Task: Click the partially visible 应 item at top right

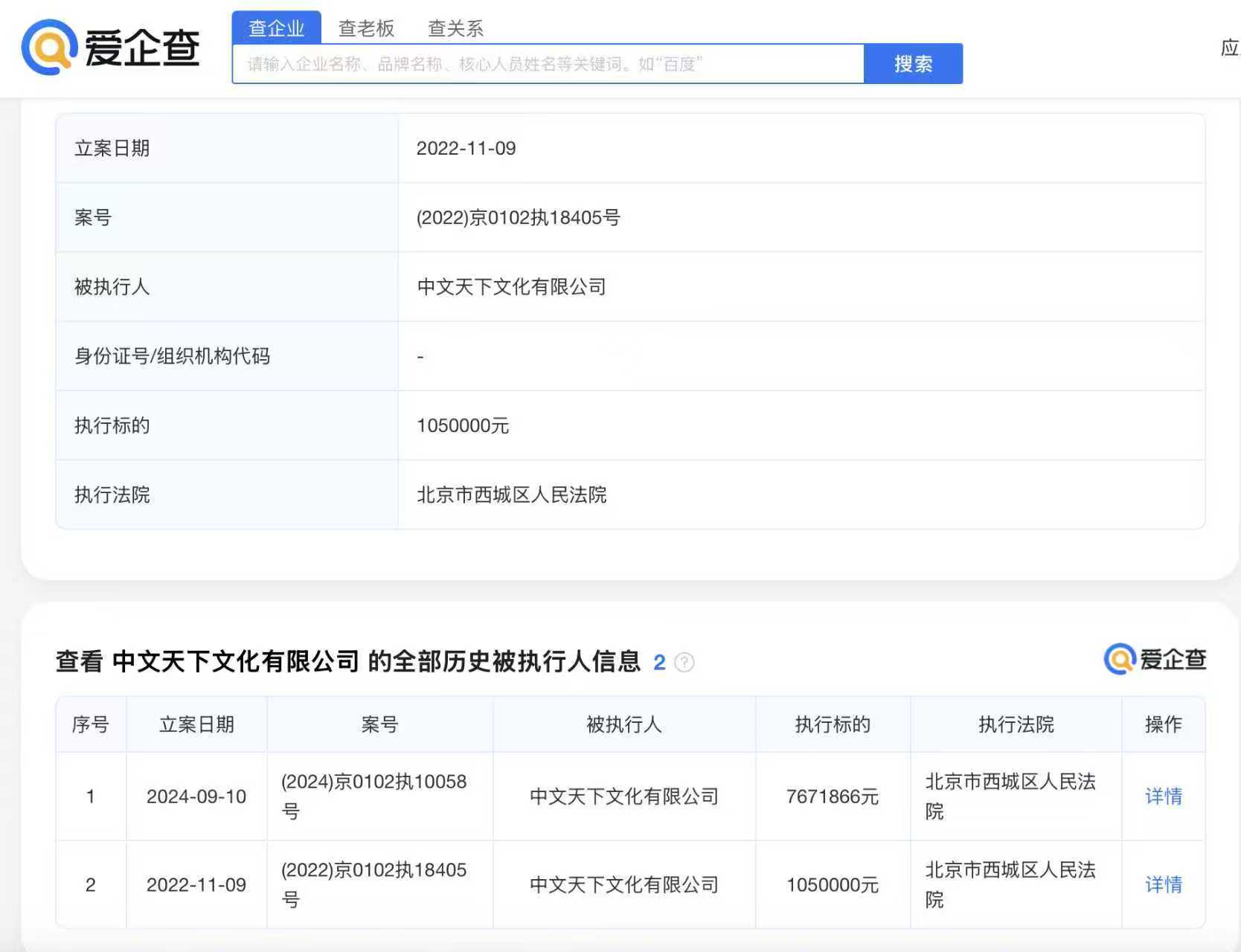Action: pyautogui.click(x=1229, y=48)
